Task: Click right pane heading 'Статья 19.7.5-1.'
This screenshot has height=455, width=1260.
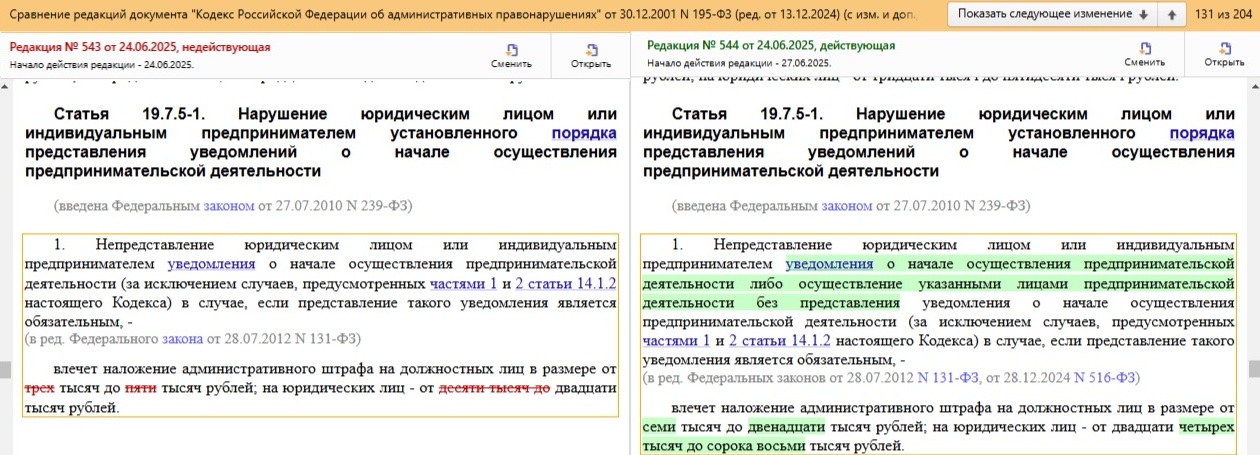Action: pos(757,114)
